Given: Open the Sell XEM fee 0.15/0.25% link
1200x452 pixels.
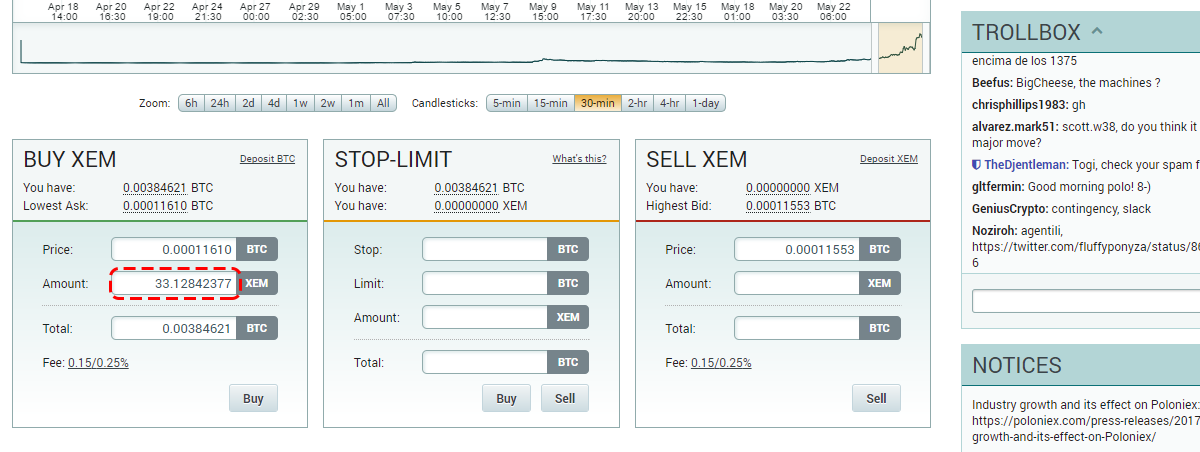Looking at the screenshot, I should [721, 363].
